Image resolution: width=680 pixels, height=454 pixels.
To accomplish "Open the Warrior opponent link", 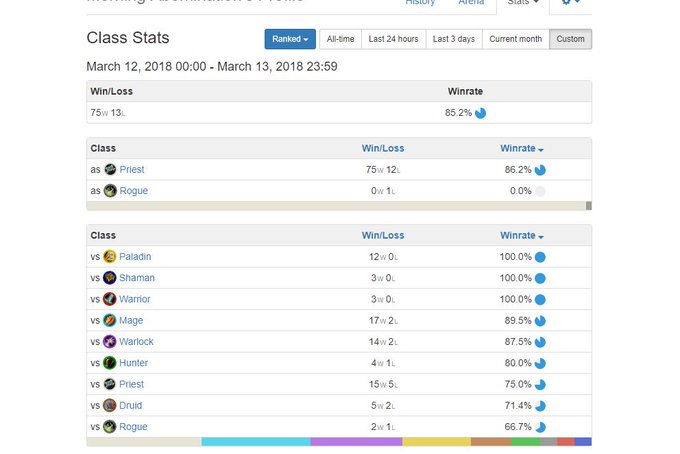I will pyautogui.click(x=134, y=299).
